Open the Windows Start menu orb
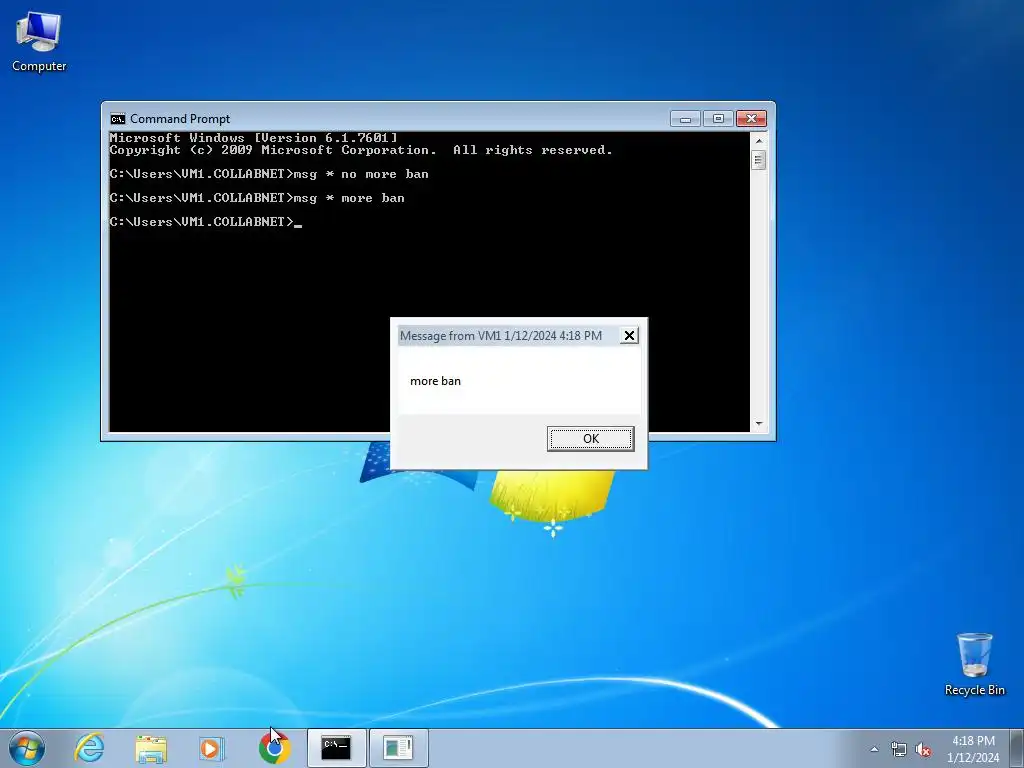Viewport: 1024px width, 768px height. pyautogui.click(x=27, y=748)
